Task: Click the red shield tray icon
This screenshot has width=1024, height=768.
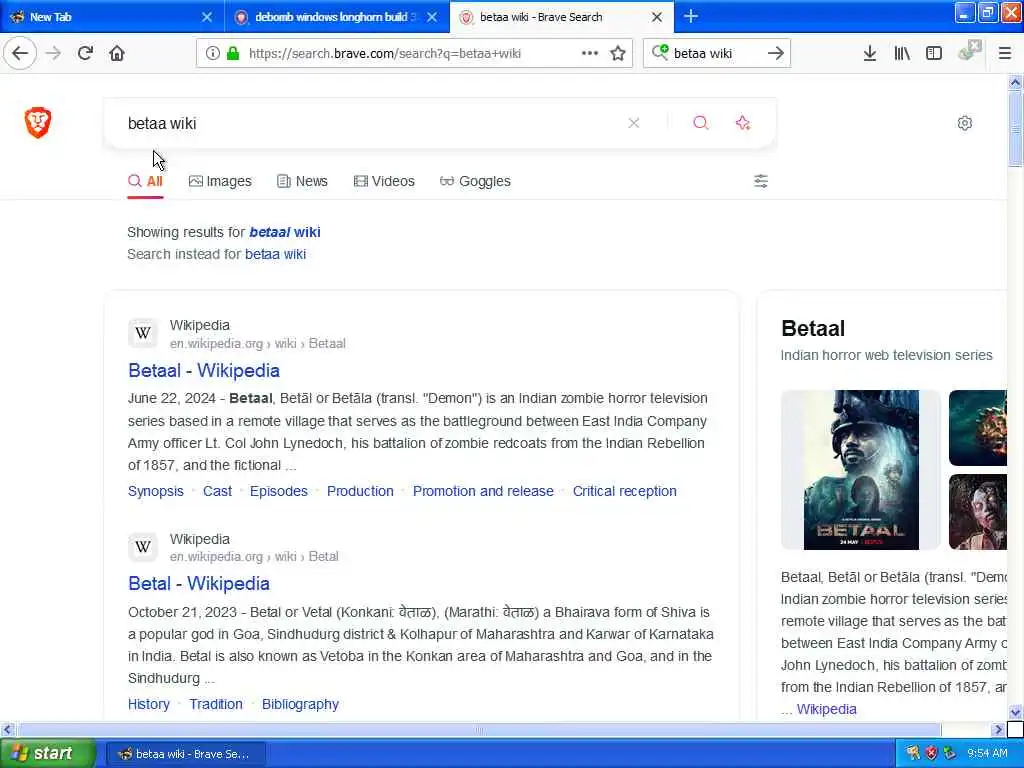Action: tap(931, 753)
